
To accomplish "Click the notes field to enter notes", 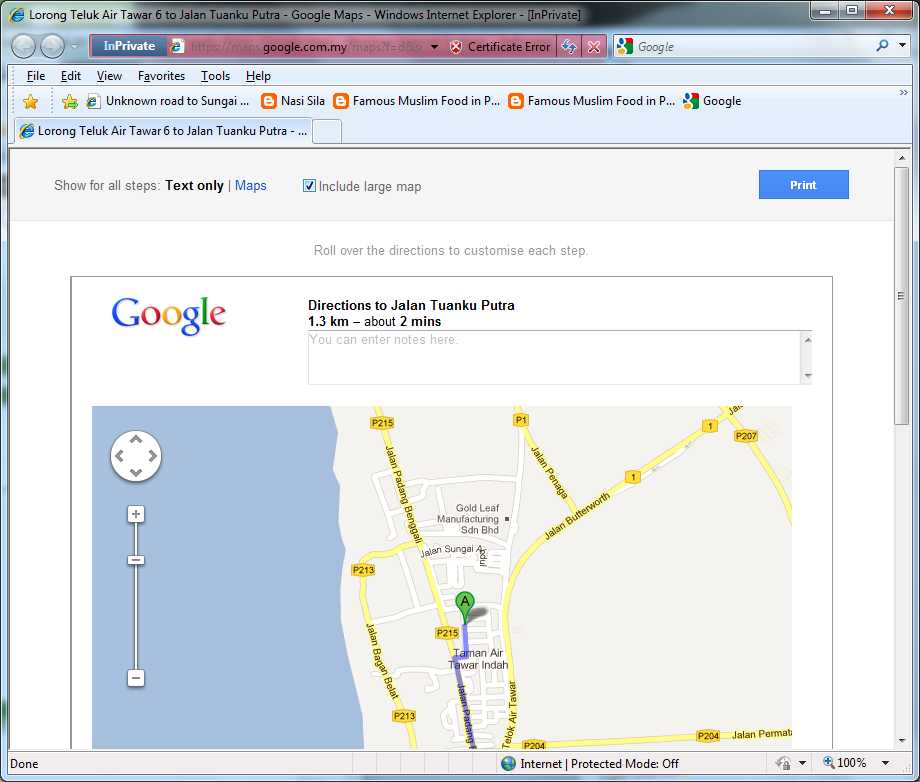I will pyautogui.click(x=550, y=357).
